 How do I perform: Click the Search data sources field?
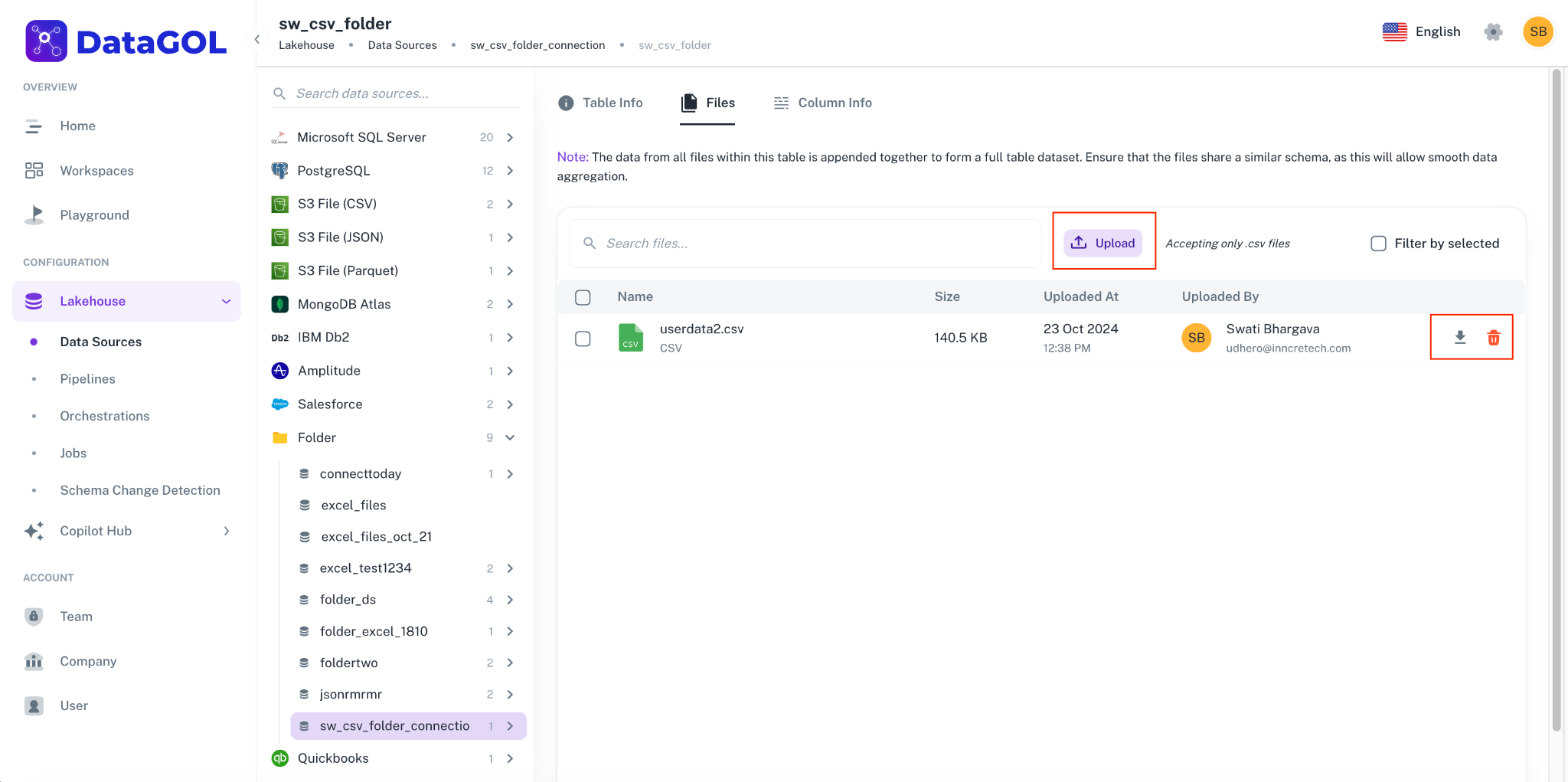(395, 93)
